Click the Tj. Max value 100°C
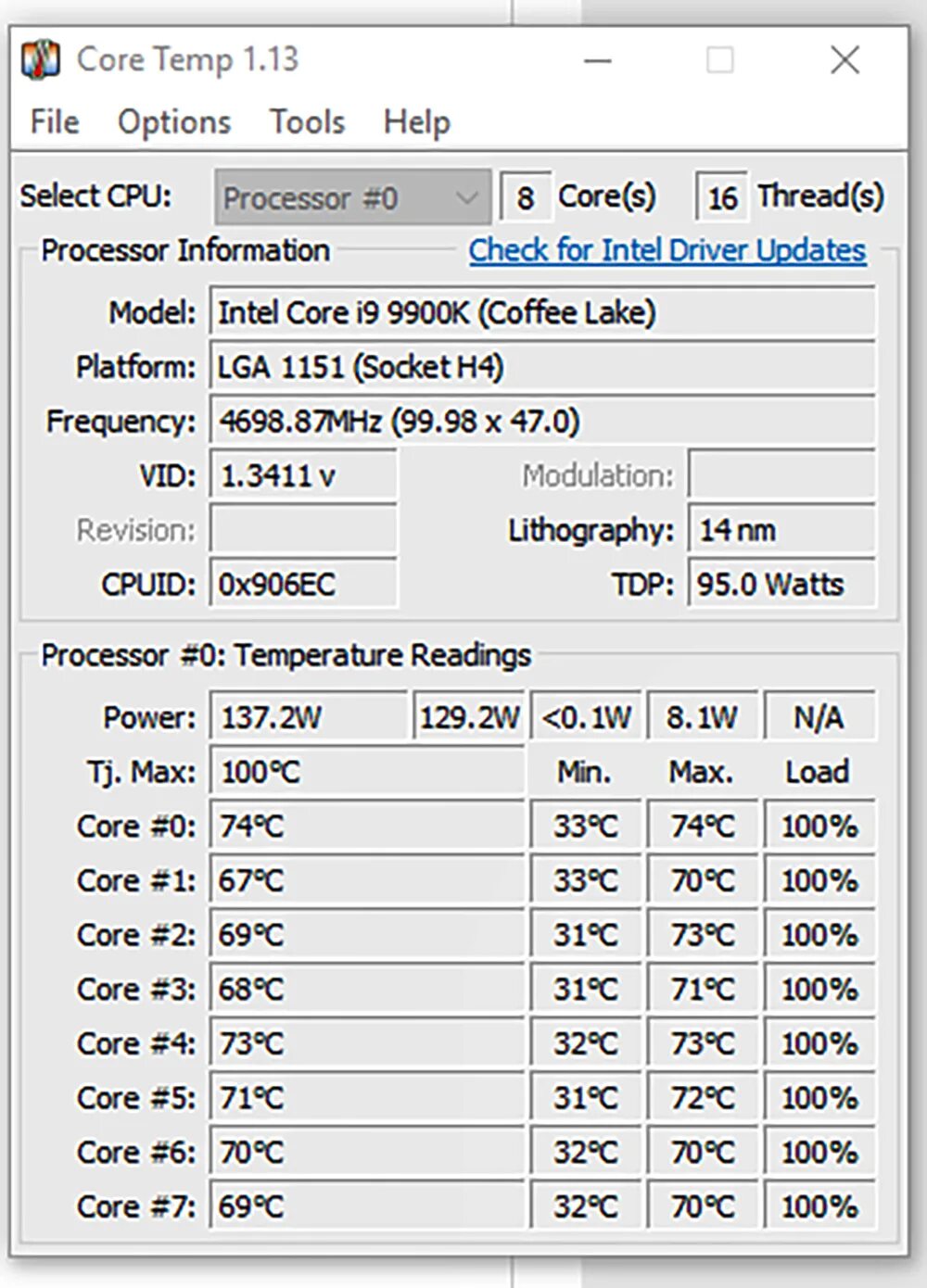 (367, 772)
